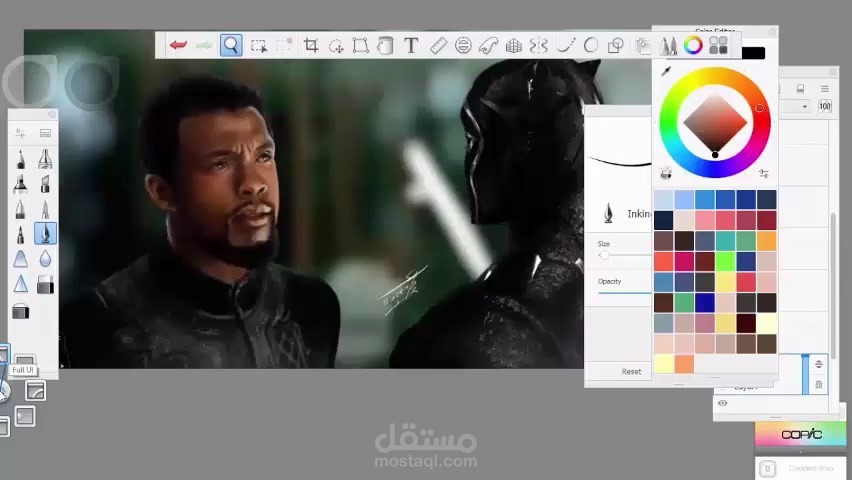The height and width of the screenshot is (480, 852).
Task: Enable the Steady Stroke tool
Action: point(565,46)
